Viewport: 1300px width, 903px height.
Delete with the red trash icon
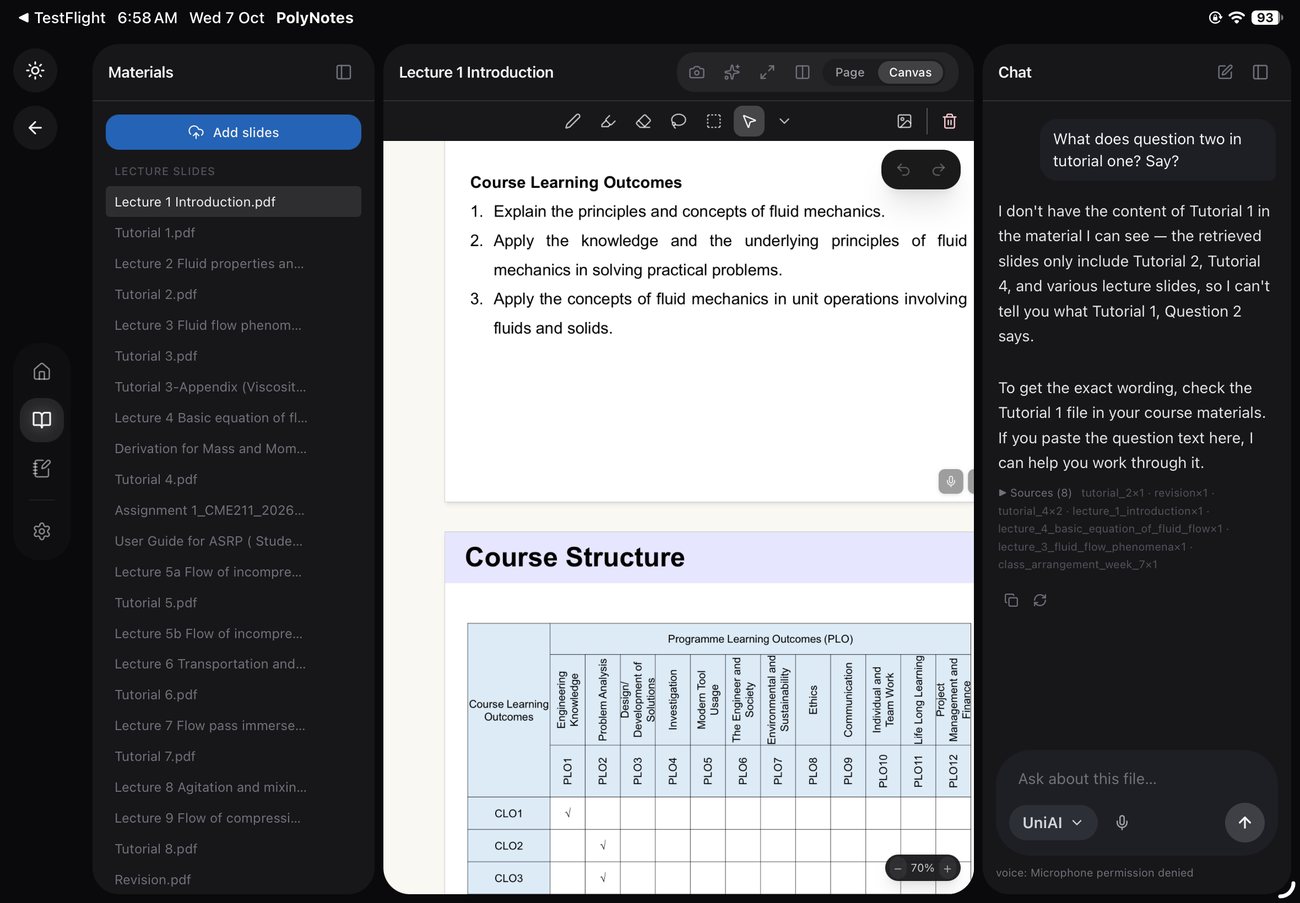(x=950, y=121)
